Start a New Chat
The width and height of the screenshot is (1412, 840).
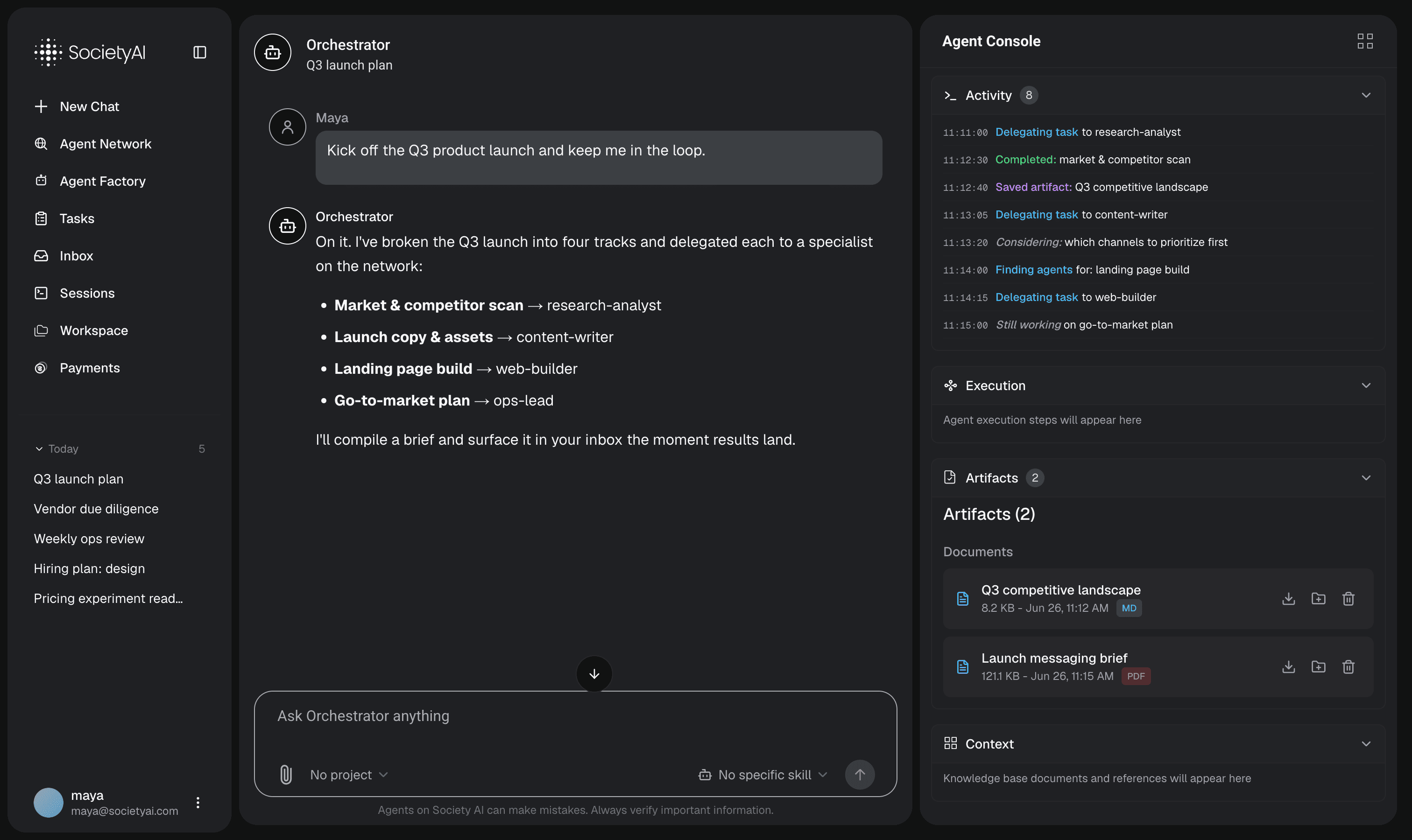click(x=77, y=106)
